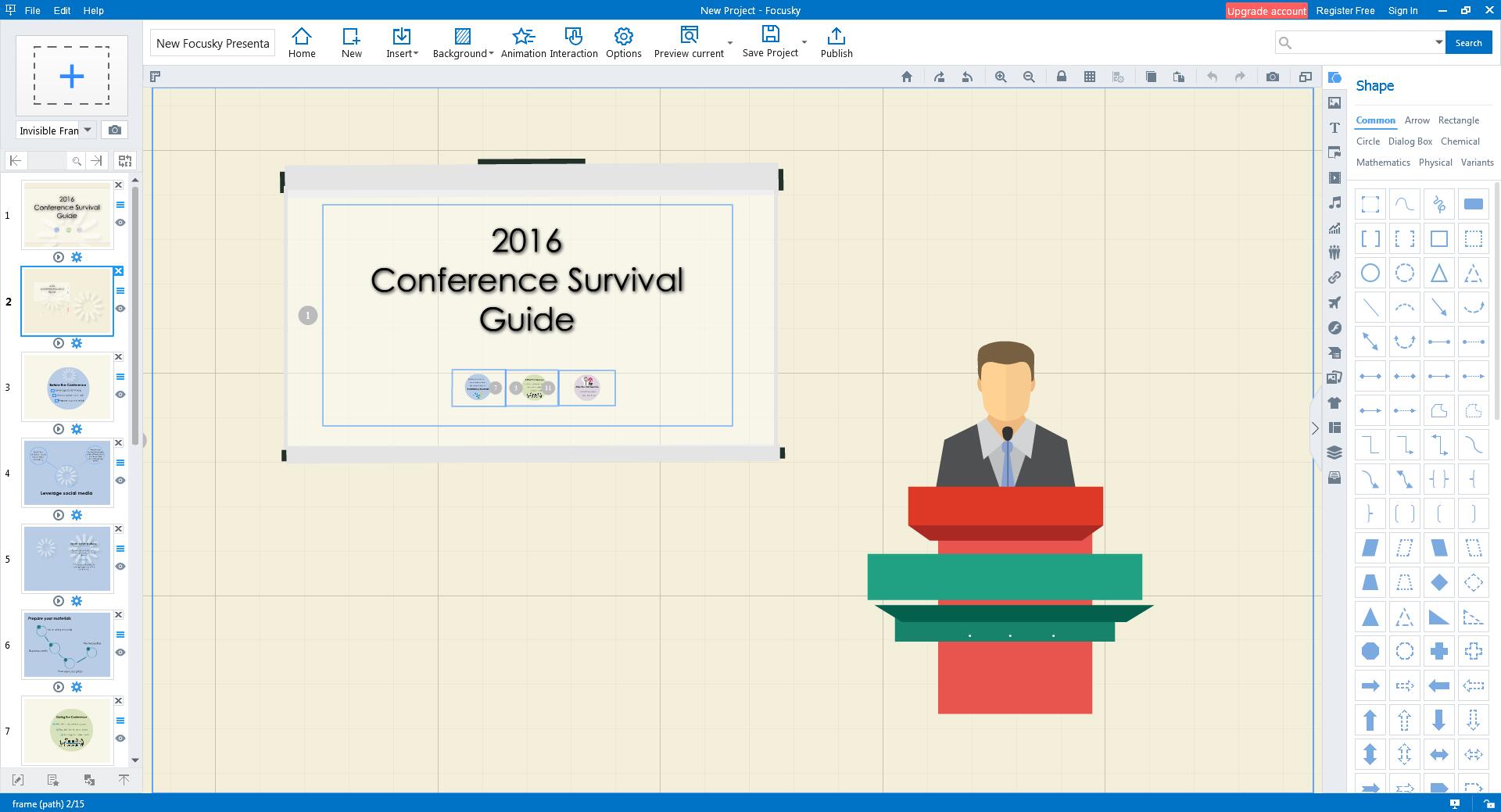Expand Save Project dropdown arrow
1501x812 pixels.
804,43
